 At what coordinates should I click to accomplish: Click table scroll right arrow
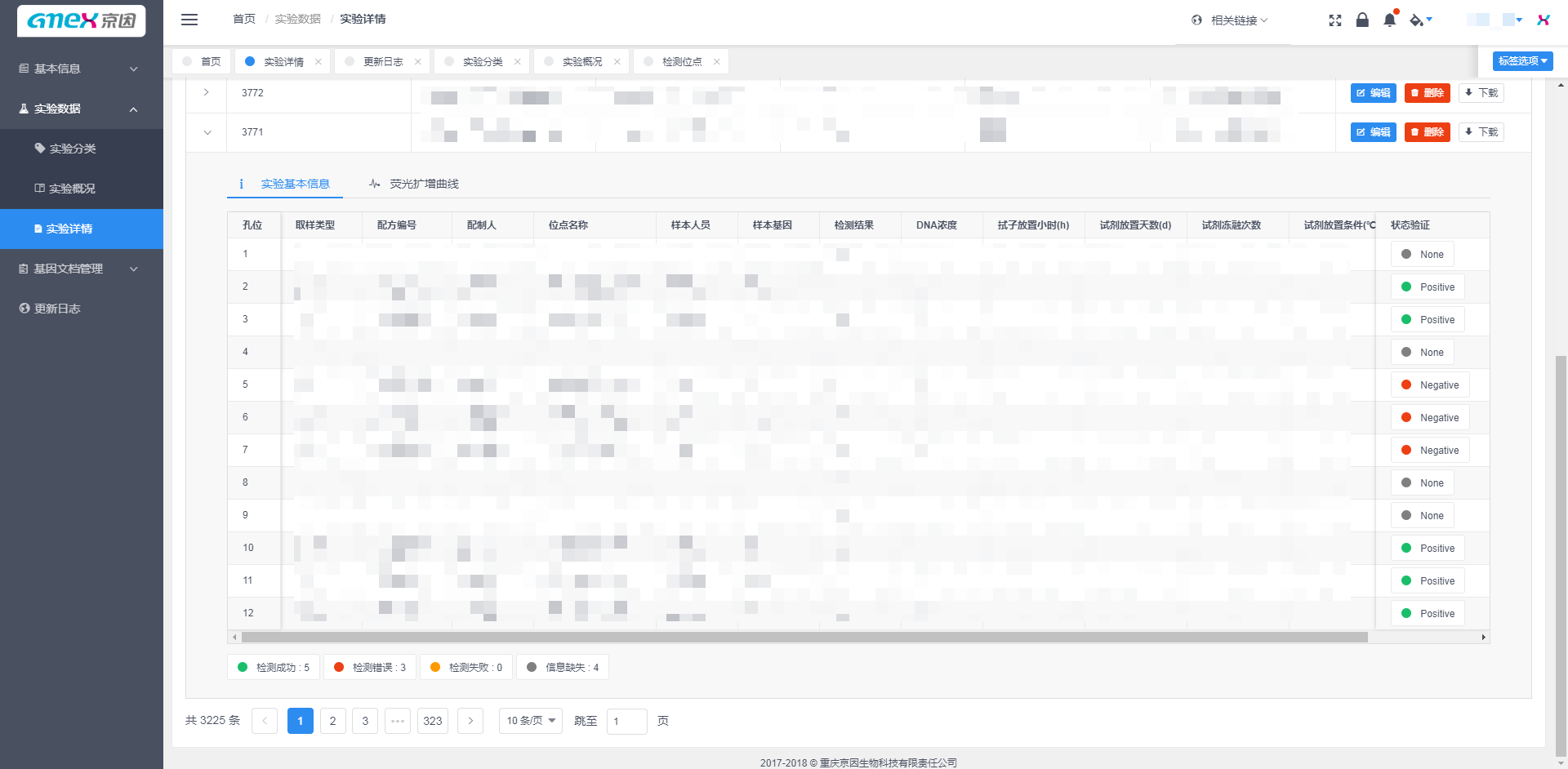(1484, 638)
